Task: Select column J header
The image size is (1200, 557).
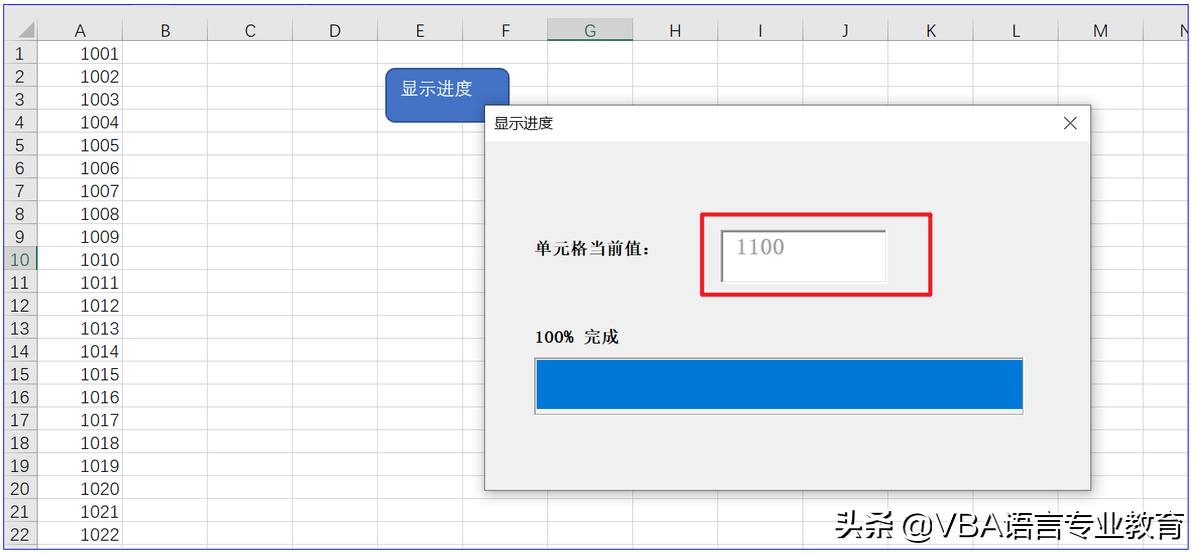Action: (845, 31)
